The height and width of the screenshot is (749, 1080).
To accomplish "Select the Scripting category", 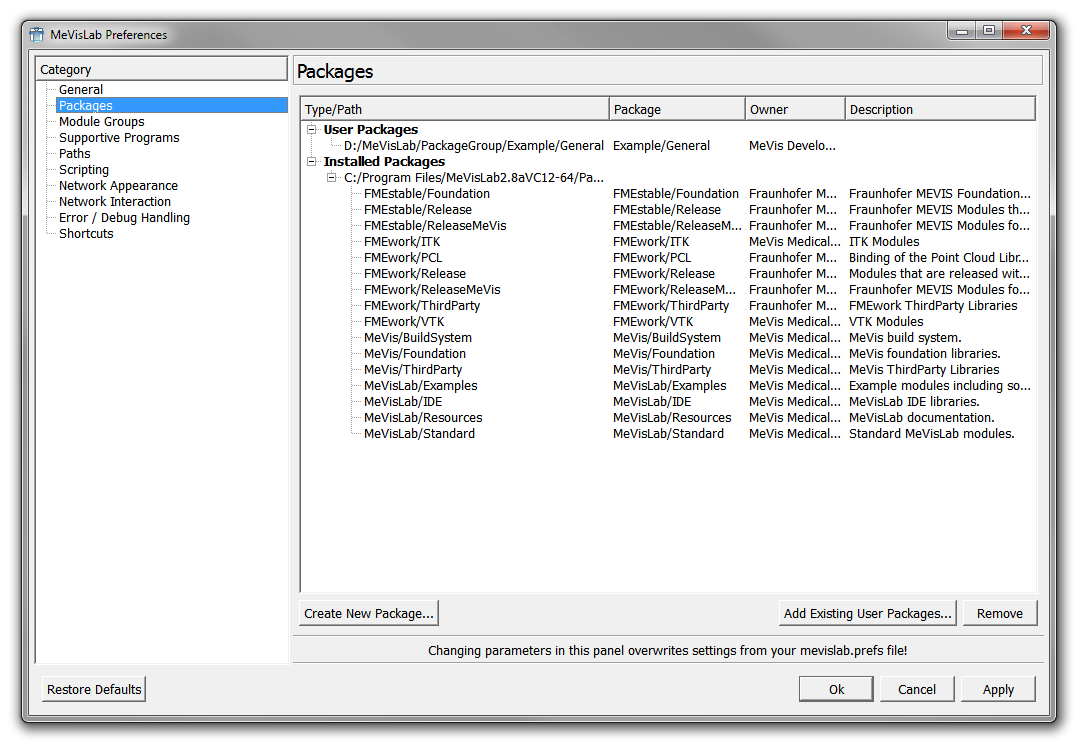I will tap(84, 170).
